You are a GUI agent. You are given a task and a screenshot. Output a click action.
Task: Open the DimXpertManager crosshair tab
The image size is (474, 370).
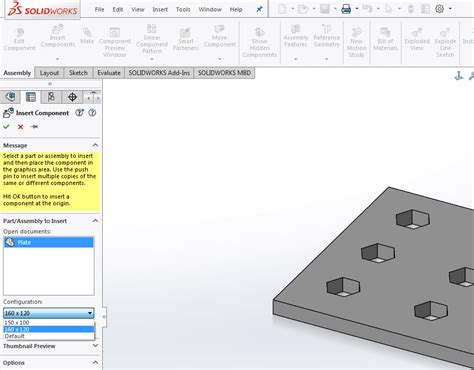click(72, 97)
